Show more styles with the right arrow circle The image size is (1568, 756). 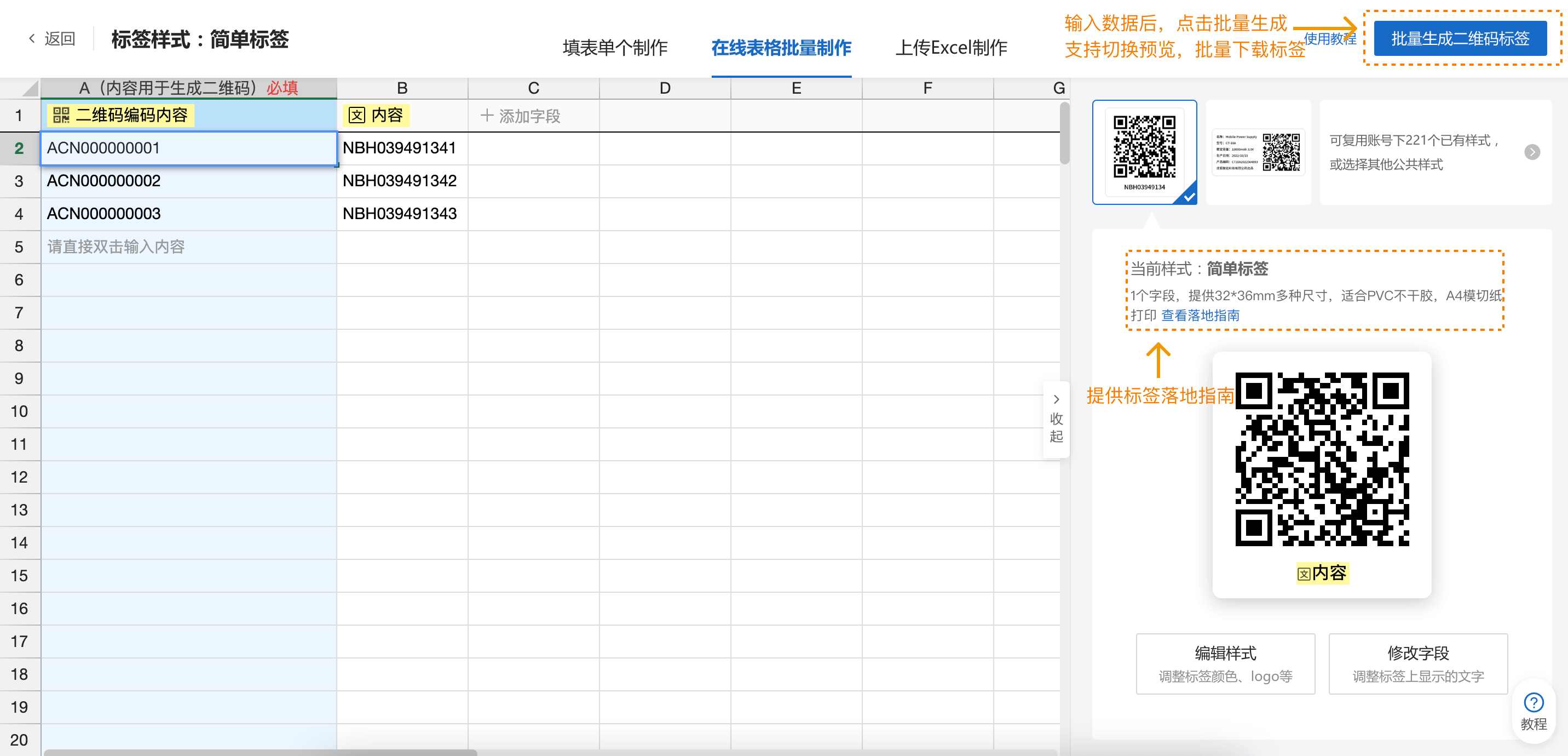(x=1532, y=152)
